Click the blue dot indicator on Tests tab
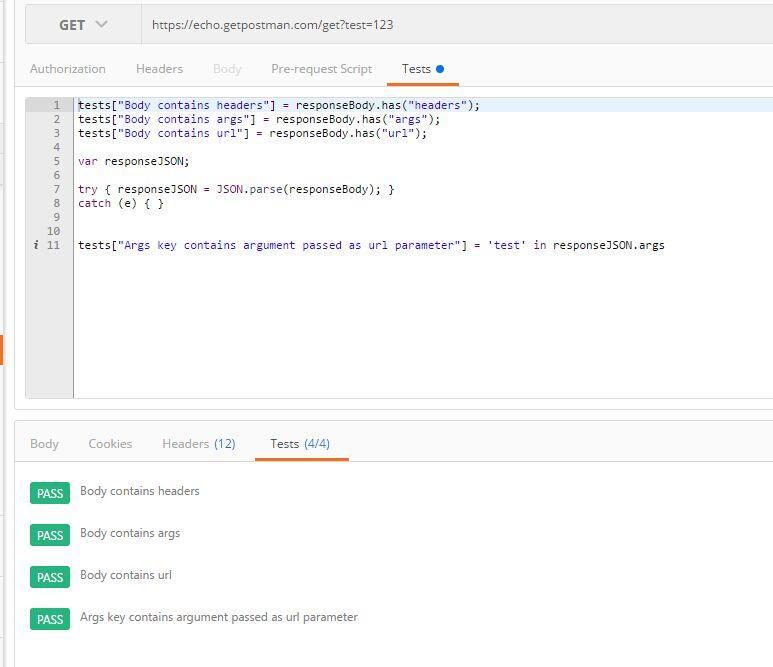 click(x=440, y=69)
